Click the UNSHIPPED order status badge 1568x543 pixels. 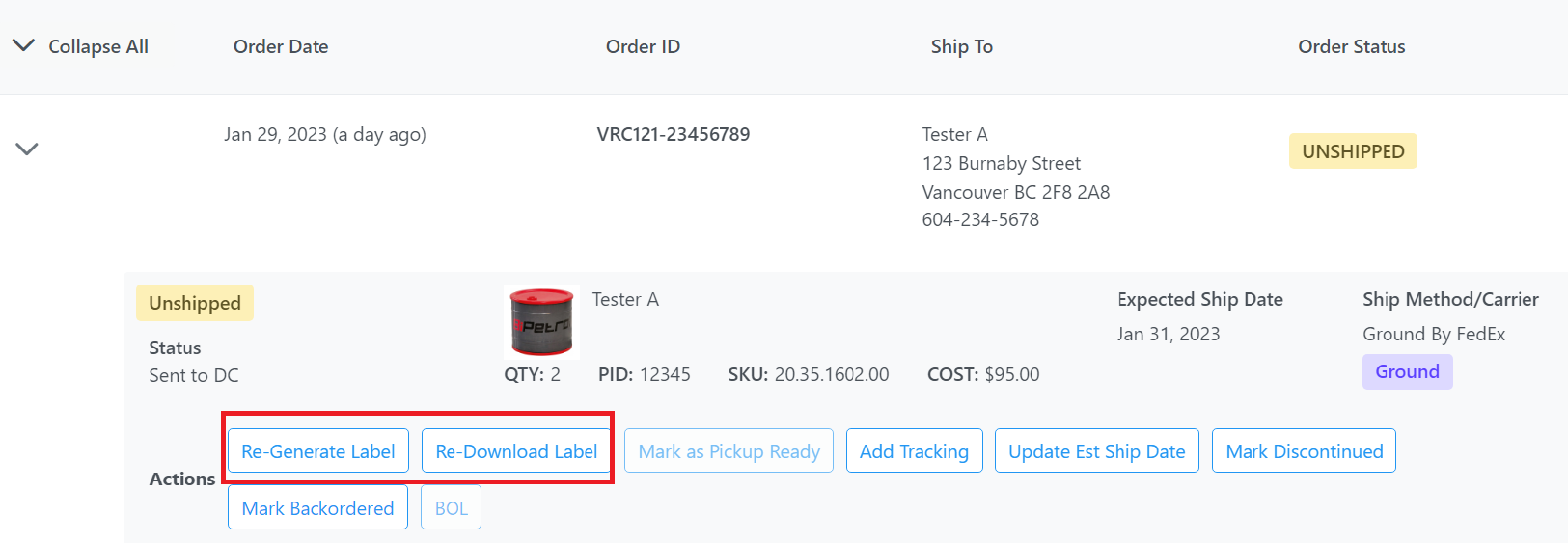(x=1353, y=151)
